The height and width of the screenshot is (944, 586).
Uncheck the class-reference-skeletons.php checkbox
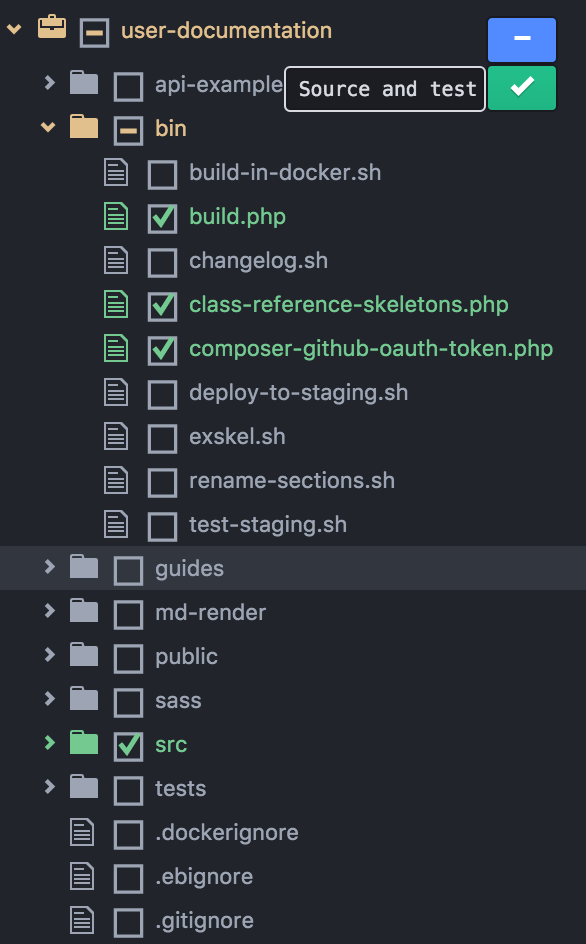click(163, 306)
